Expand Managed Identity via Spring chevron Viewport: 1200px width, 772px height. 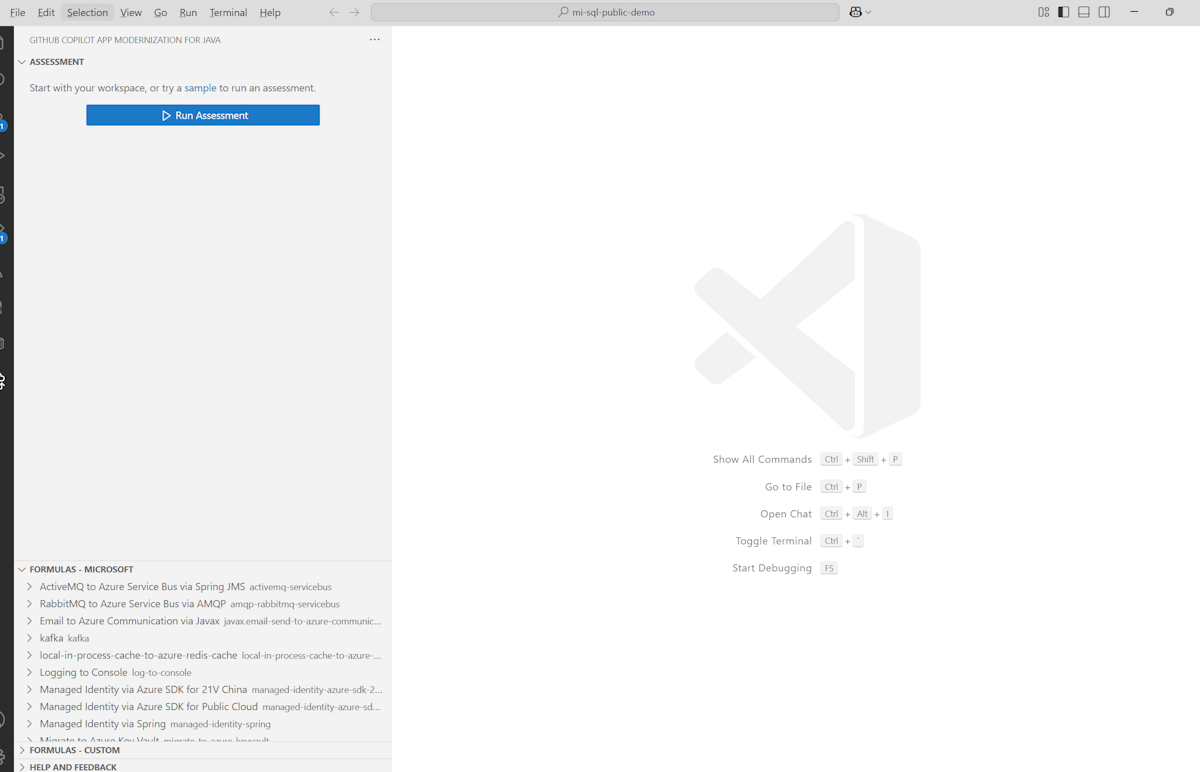30,723
